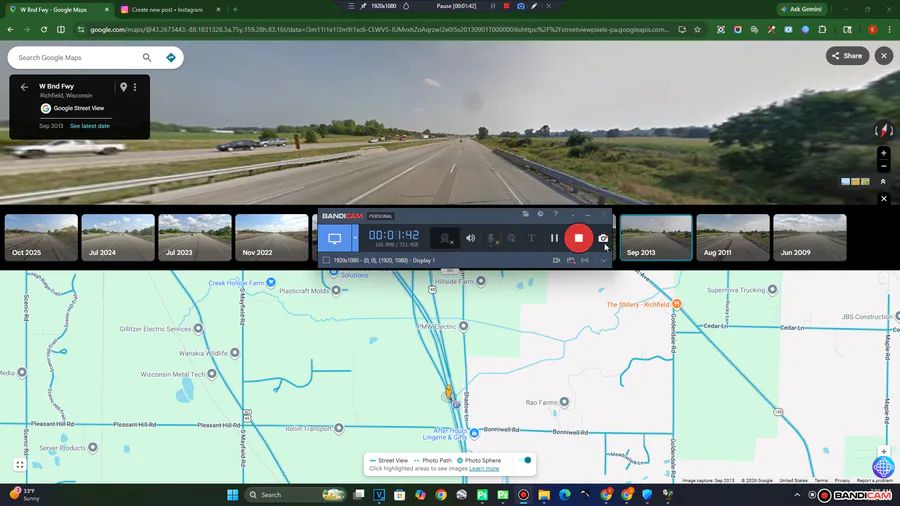Click the Street View compass
Image resolution: width=900 pixels, height=506 pixels.
pos(883,130)
